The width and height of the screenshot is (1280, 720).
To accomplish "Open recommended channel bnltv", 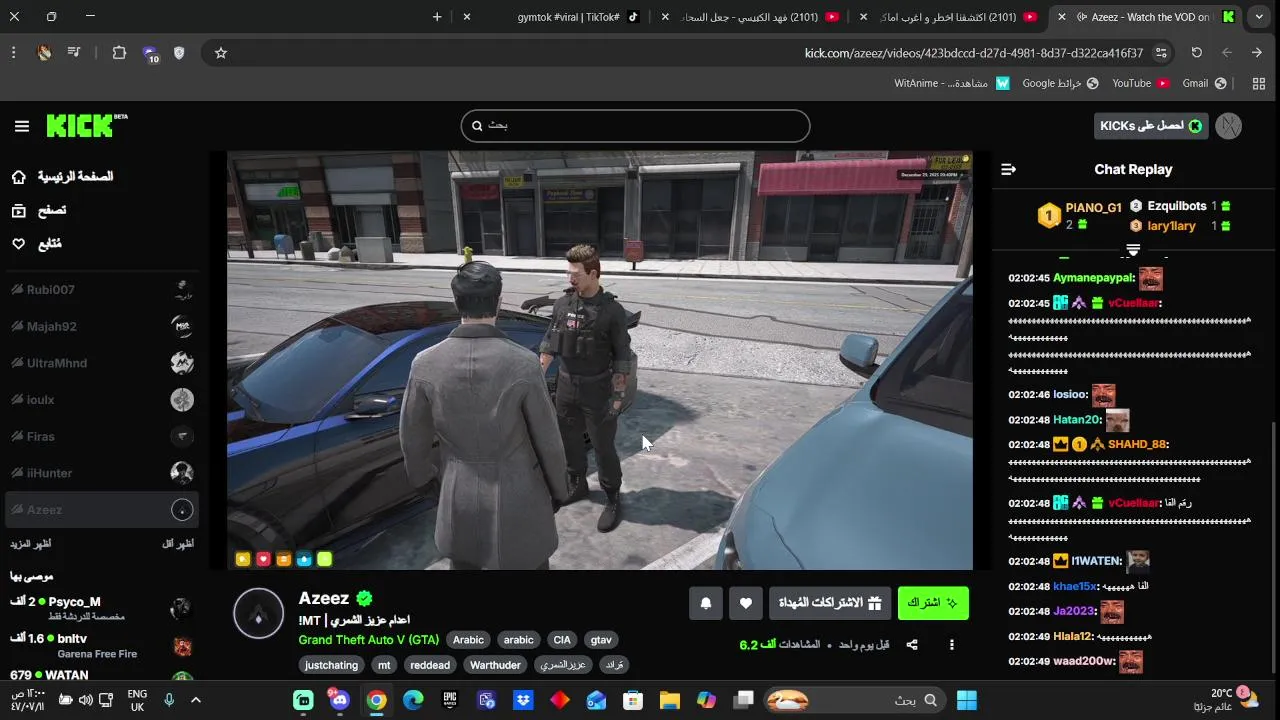I will 102,645.
